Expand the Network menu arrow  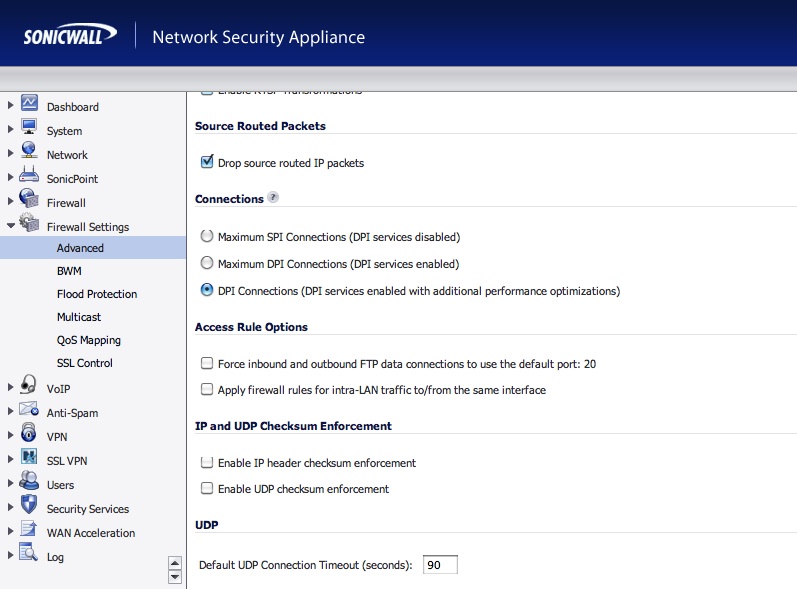[10, 153]
